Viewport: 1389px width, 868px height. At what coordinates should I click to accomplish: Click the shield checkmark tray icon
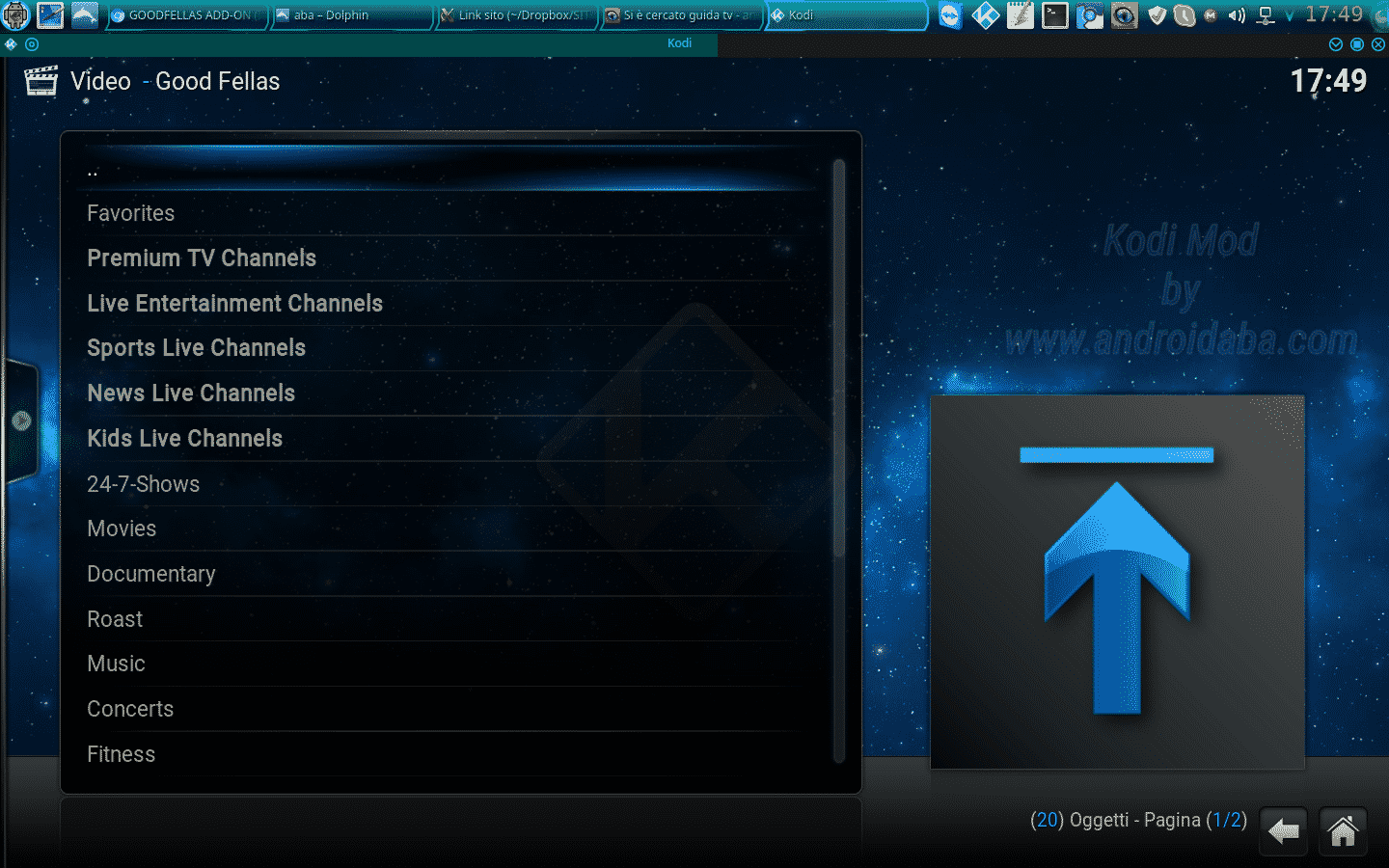point(1157,15)
